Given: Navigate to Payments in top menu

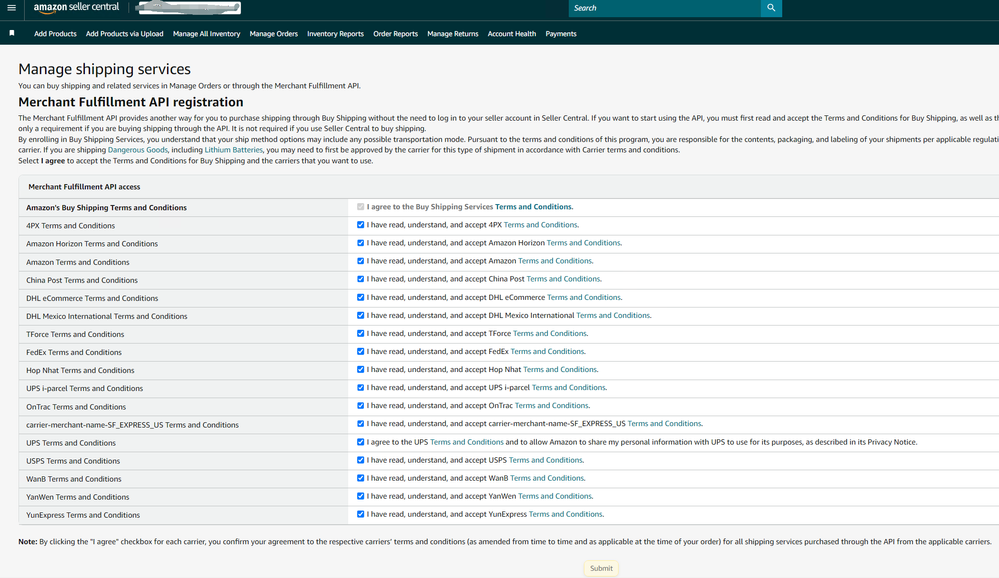Looking at the screenshot, I should click(560, 34).
